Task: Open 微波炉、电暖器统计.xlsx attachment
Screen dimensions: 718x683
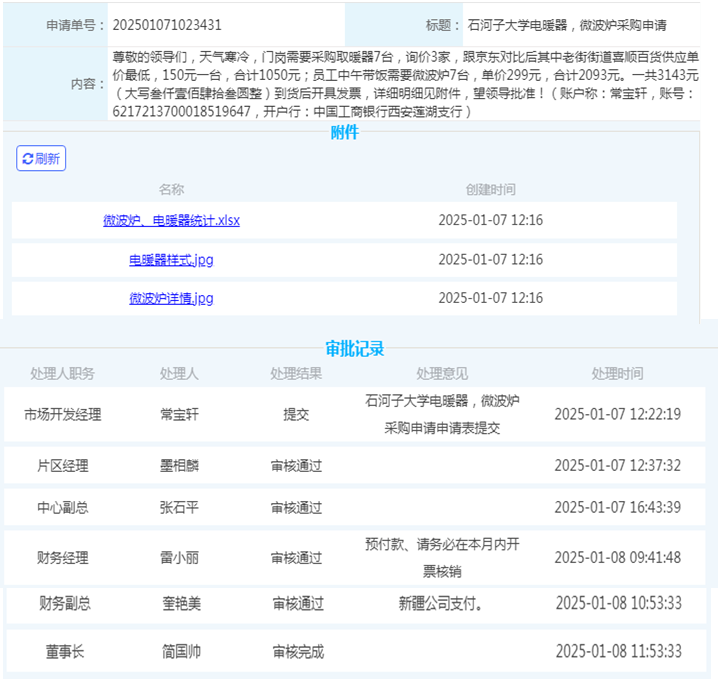Action: click(171, 220)
